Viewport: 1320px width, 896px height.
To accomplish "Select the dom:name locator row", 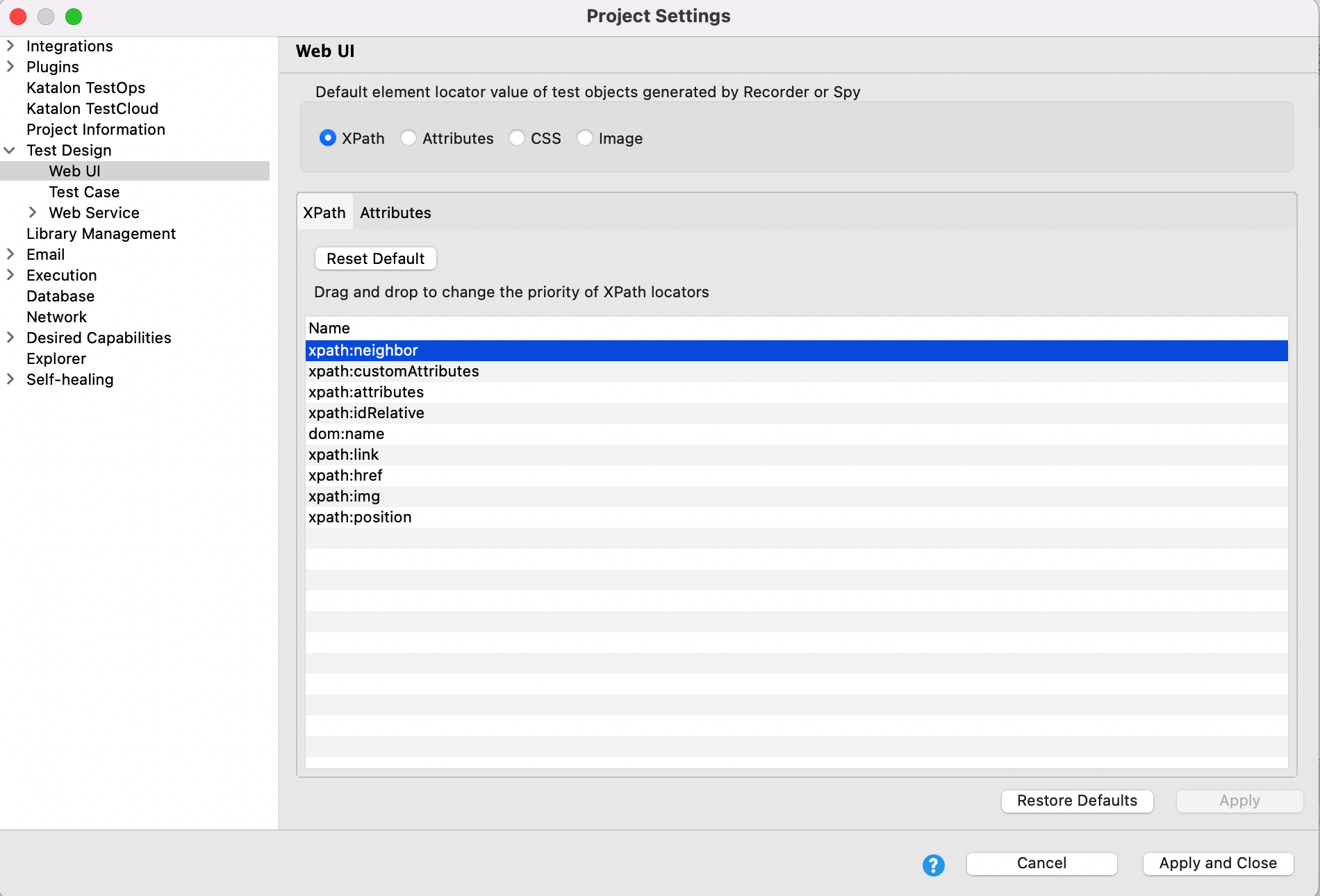I will pos(346,433).
